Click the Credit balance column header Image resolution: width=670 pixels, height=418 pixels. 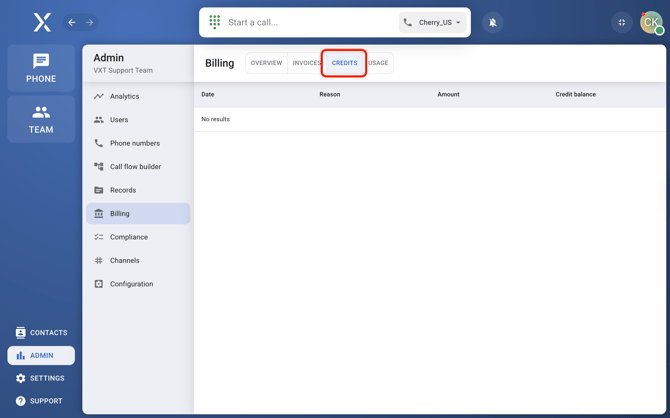point(576,94)
